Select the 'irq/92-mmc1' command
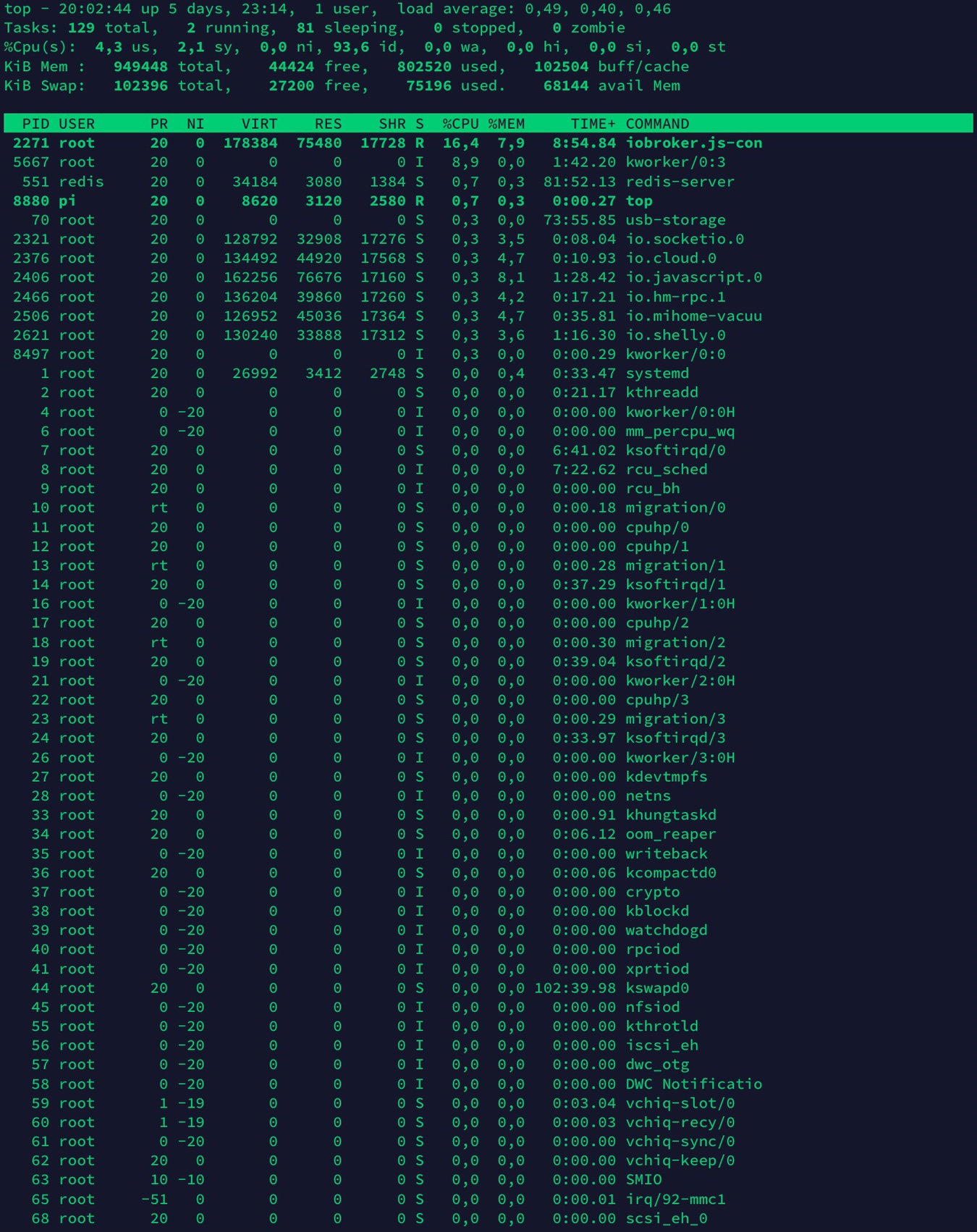977x1232 pixels. [x=676, y=1199]
